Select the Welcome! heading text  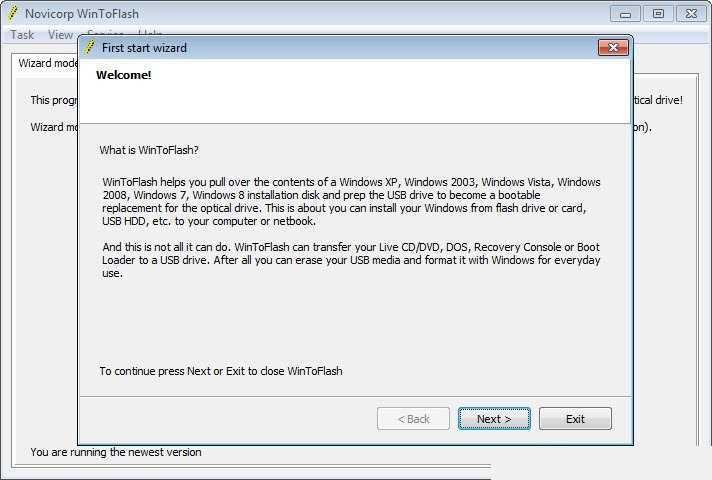124,75
